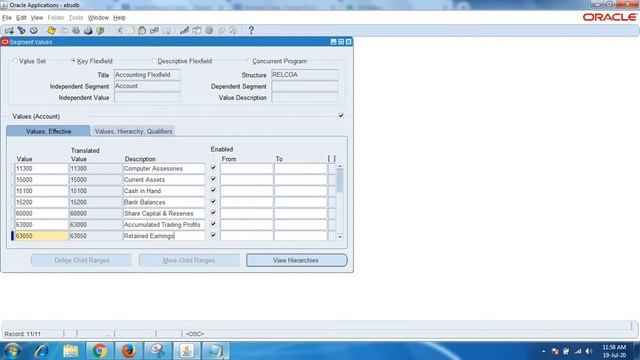
Task: Toggle the Values (Account) checkbox
Action: click(x=341, y=116)
